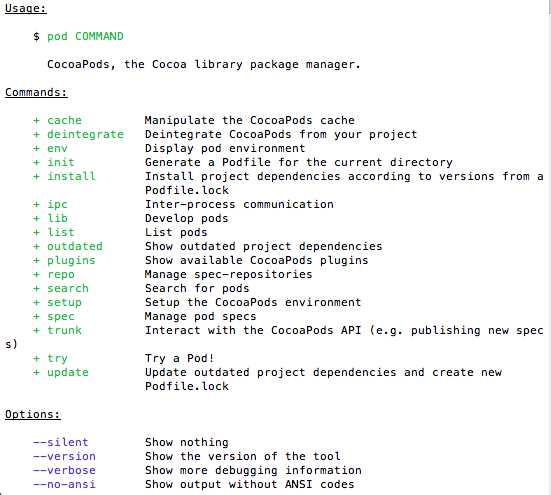Select the '--verbose' option text
The image size is (551, 495).
click(64, 470)
